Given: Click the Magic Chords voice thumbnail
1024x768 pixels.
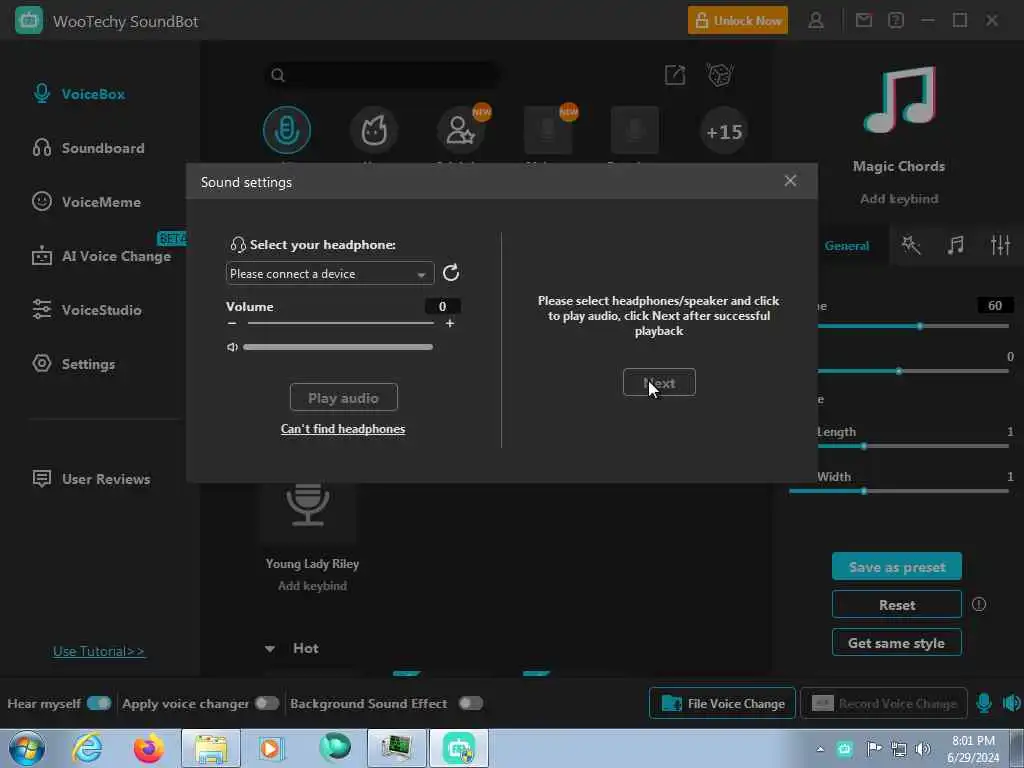Looking at the screenshot, I should pos(899,99).
